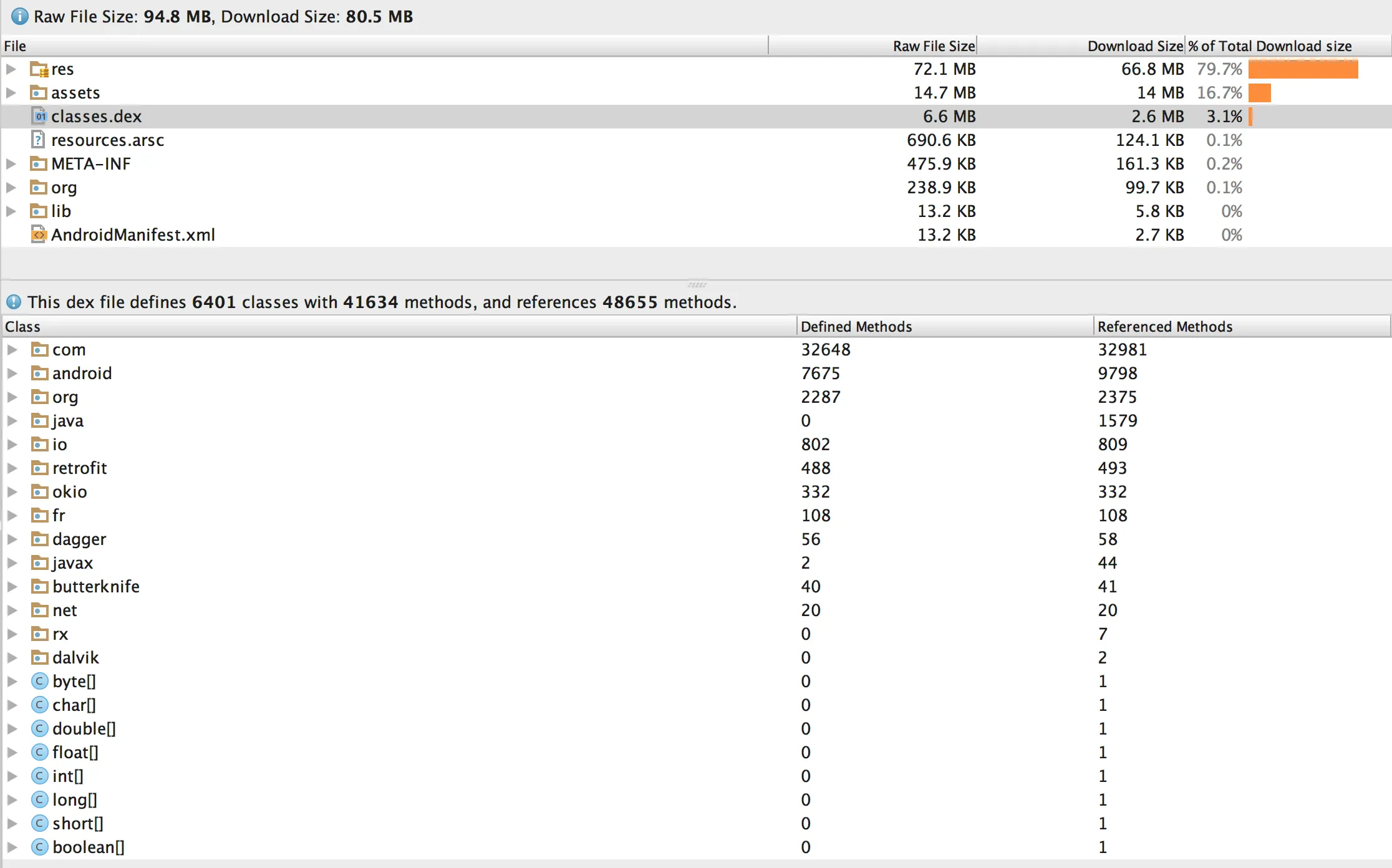Expand the android package node
Screen dimensions: 1392x868
pos(12,374)
